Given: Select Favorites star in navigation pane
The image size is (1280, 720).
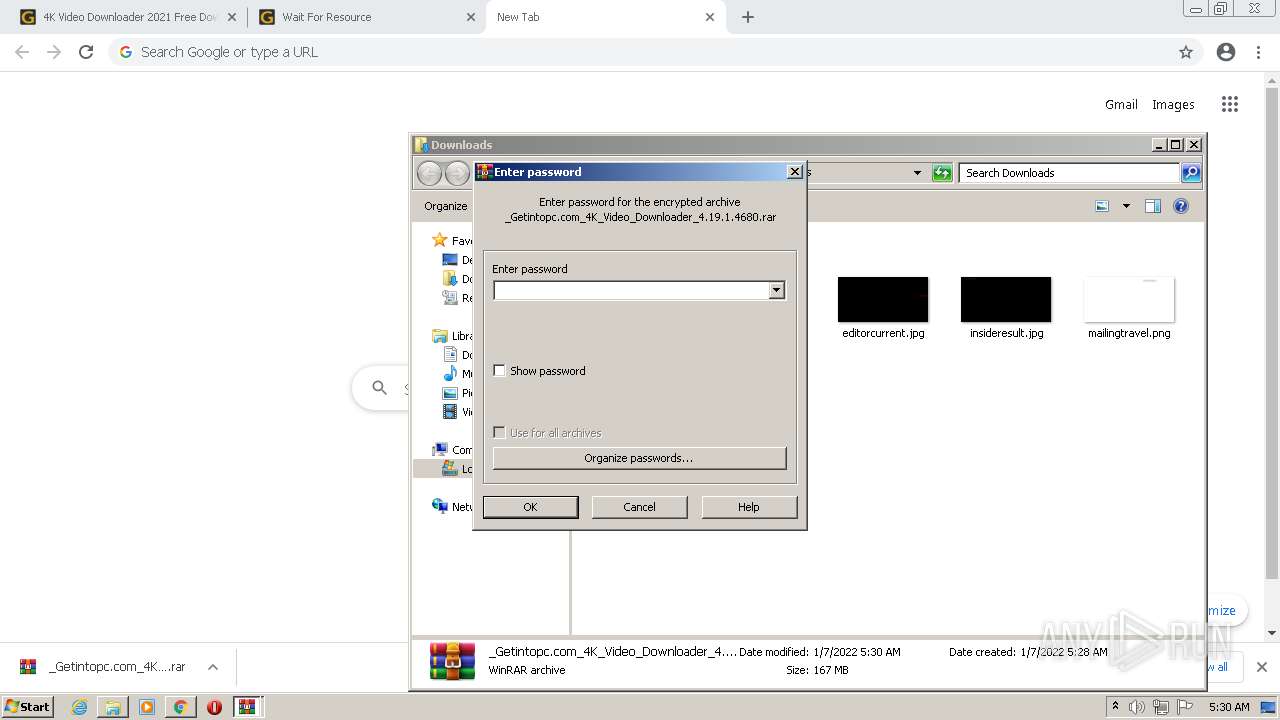Looking at the screenshot, I should click(x=440, y=240).
